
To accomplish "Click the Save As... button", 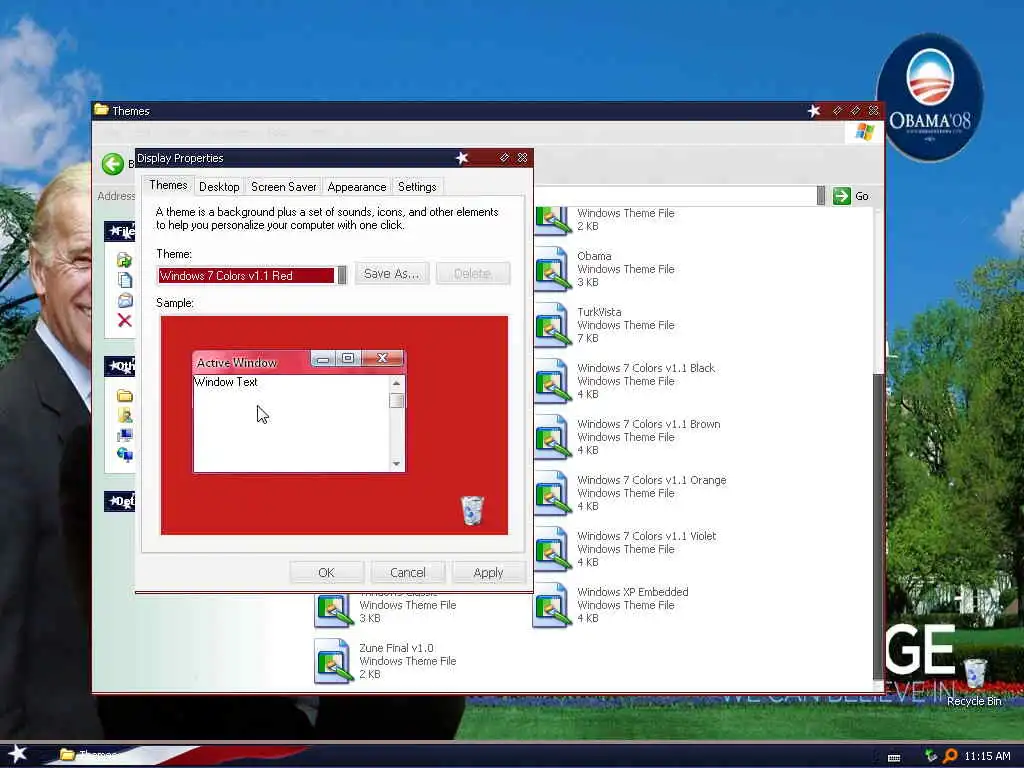I will pyautogui.click(x=392, y=274).
